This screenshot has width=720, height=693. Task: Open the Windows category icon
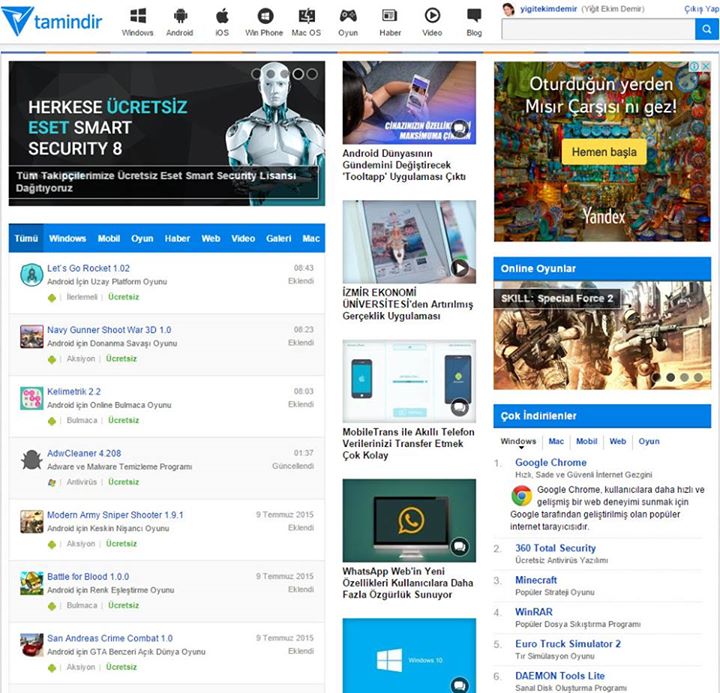[138, 16]
